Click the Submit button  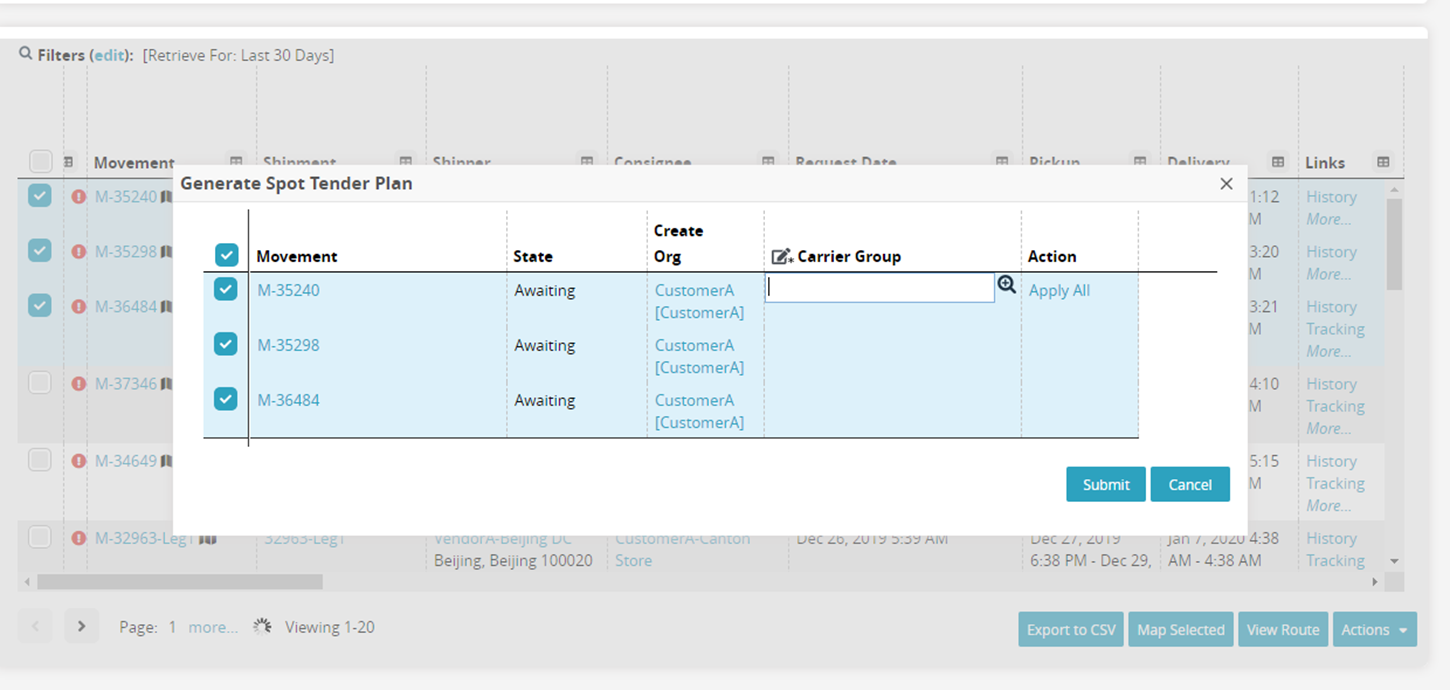point(1105,484)
